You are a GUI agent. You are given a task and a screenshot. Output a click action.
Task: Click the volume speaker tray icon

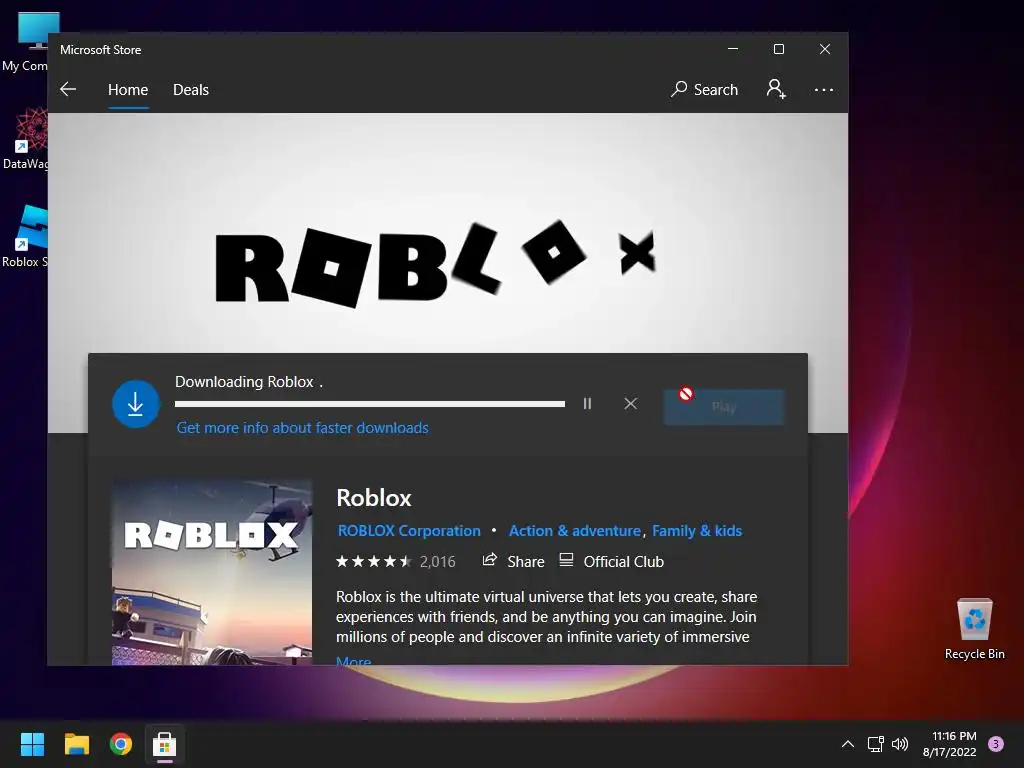tap(900, 744)
